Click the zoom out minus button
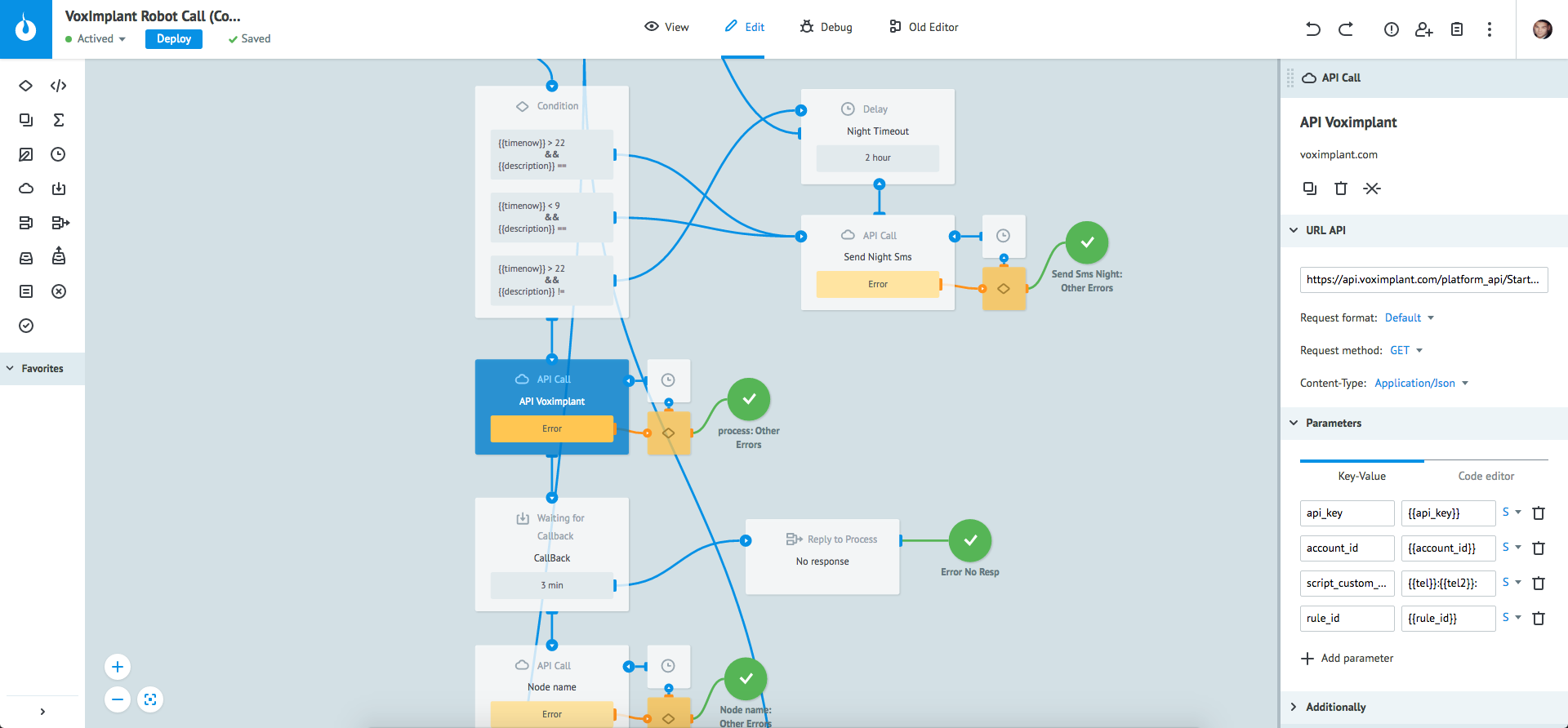Image resolution: width=1568 pixels, height=728 pixels. click(118, 699)
